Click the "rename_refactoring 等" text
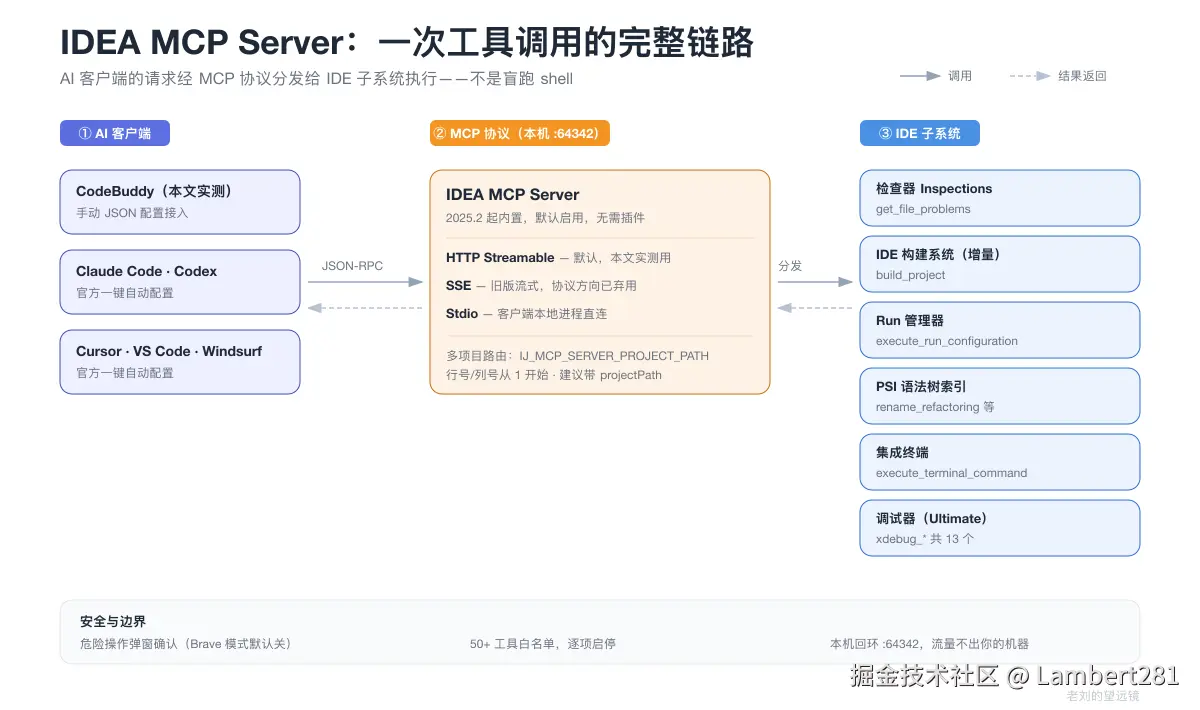The width and height of the screenshot is (1200, 710). [935, 407]
